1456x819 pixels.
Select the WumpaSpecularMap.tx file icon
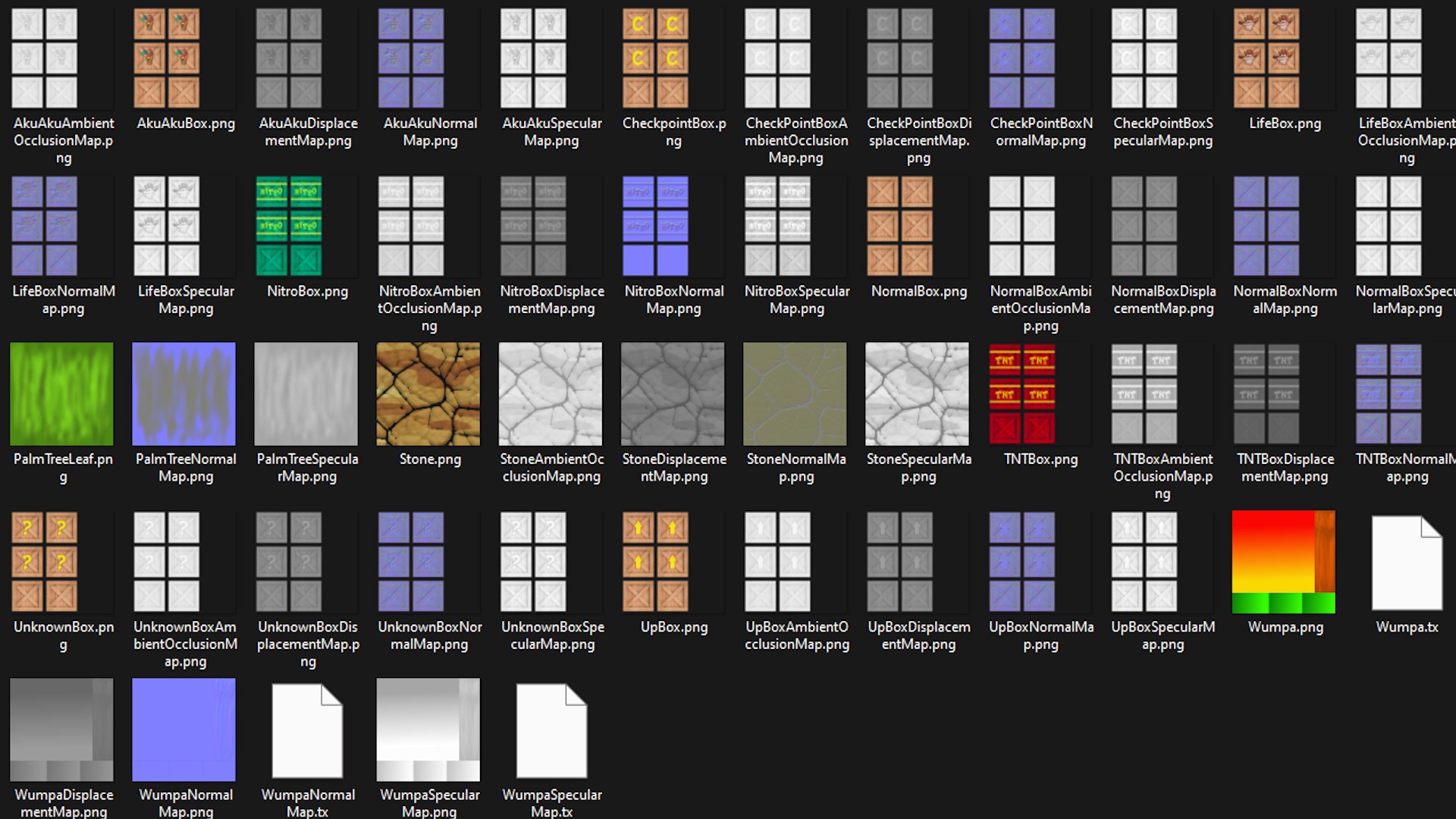tap(551, 730)
